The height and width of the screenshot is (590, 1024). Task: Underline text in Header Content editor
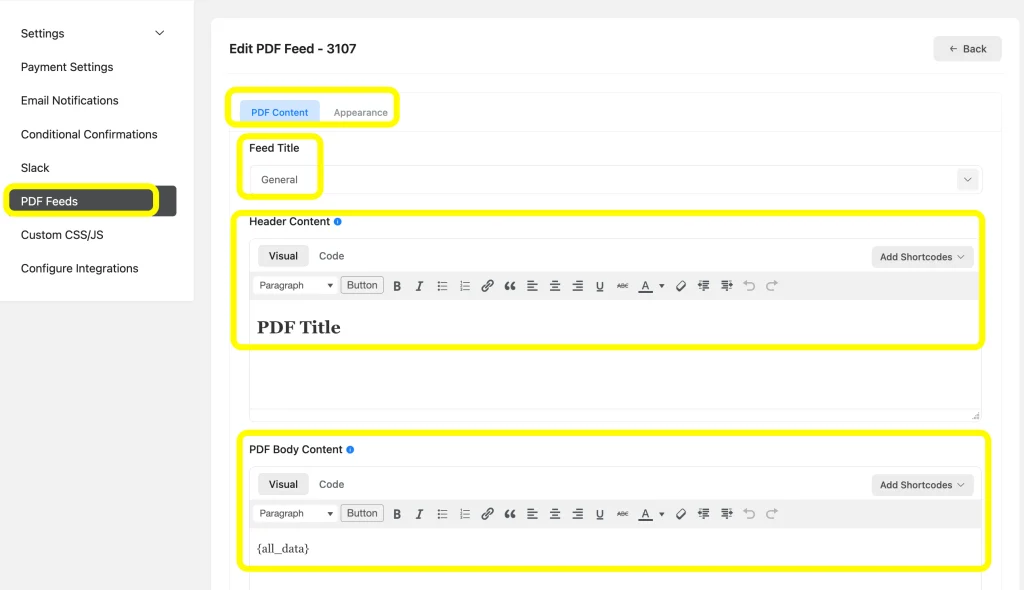point(600,286)
